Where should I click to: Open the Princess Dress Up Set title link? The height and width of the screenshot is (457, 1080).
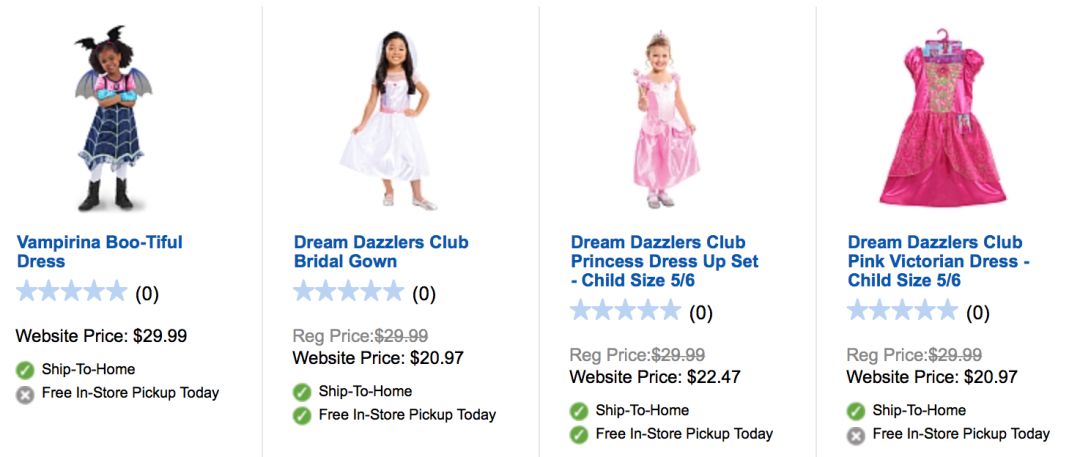(664, 261)
